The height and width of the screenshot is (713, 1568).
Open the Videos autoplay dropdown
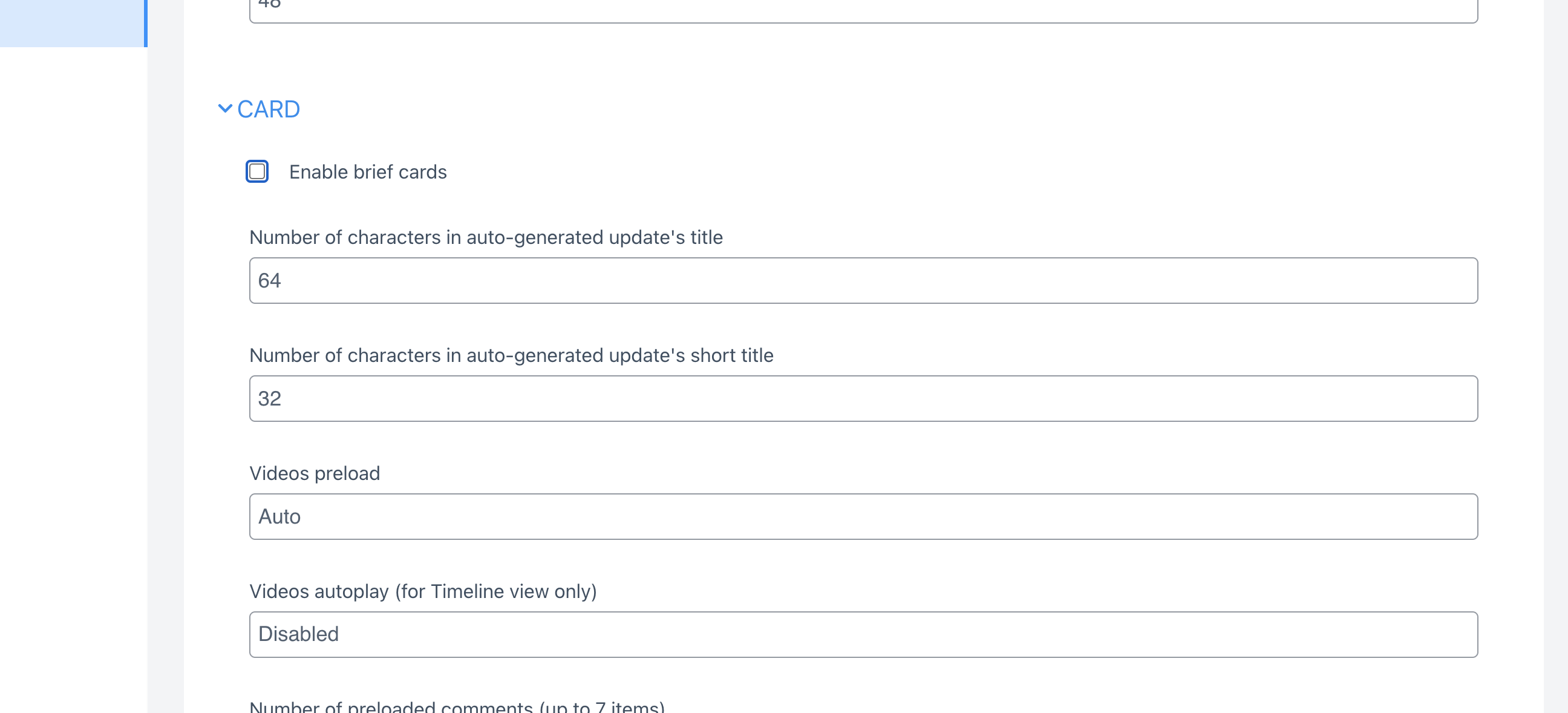[x=863, y=634]
